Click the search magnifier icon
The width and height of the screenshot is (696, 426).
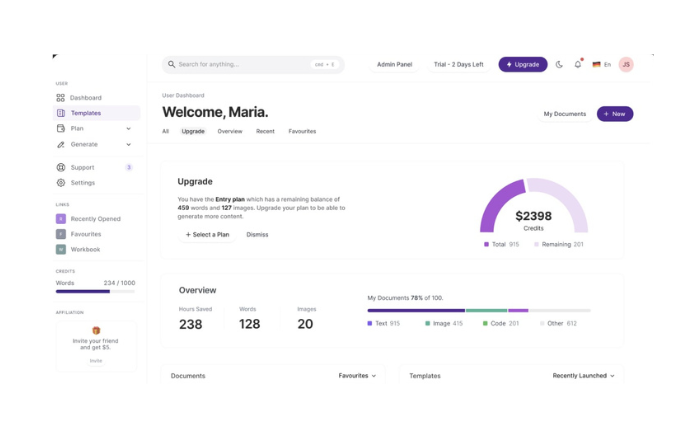pos(171,64)
